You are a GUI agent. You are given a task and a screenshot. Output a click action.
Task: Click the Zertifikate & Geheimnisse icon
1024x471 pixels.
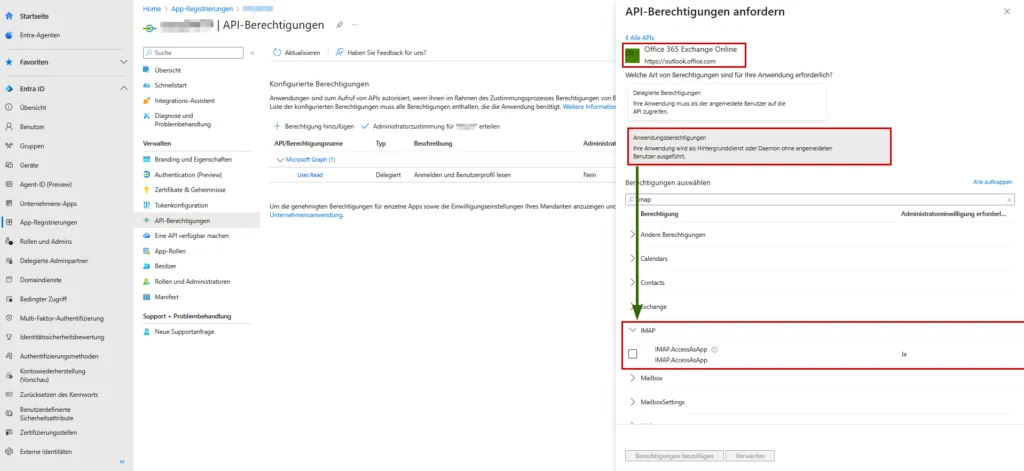point(148,189)
